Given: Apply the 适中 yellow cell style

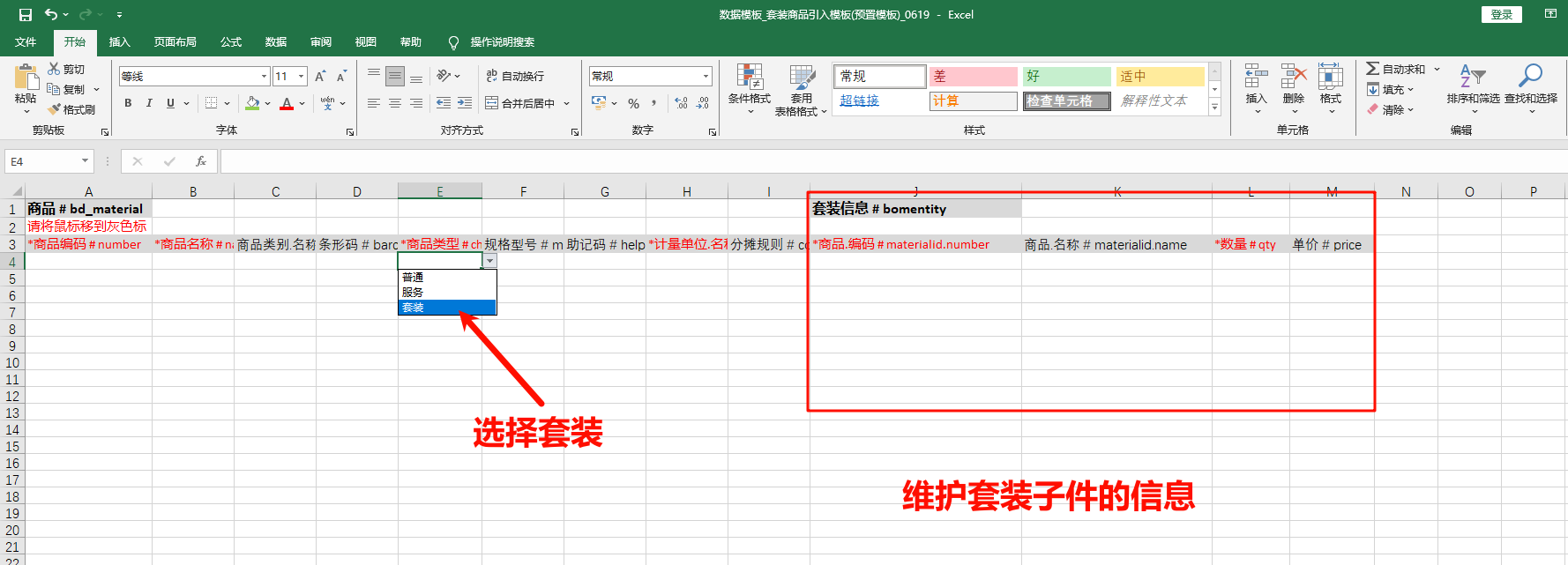Looking at the screenshot, I should [1160, 77].
